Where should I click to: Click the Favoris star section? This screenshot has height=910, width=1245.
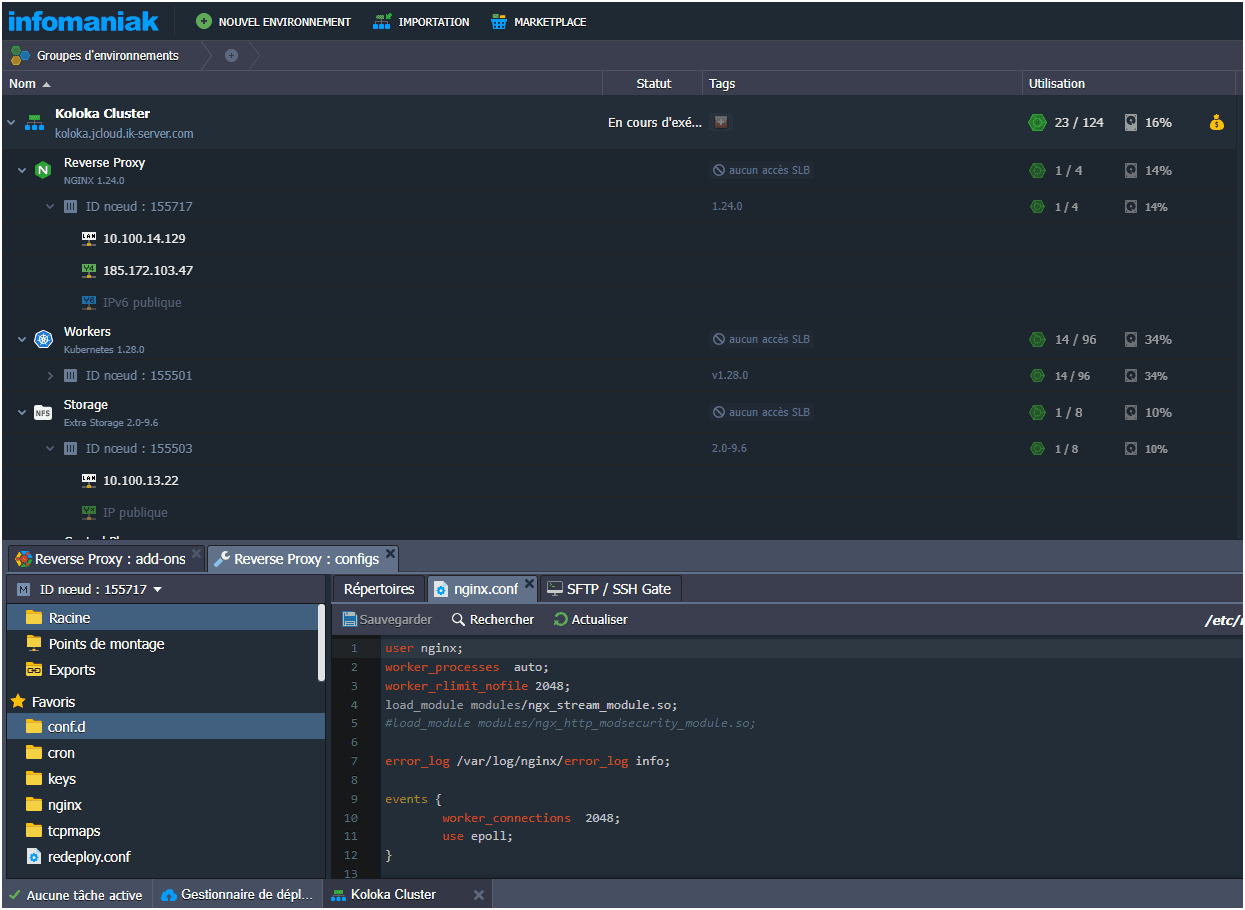(43, 702)
